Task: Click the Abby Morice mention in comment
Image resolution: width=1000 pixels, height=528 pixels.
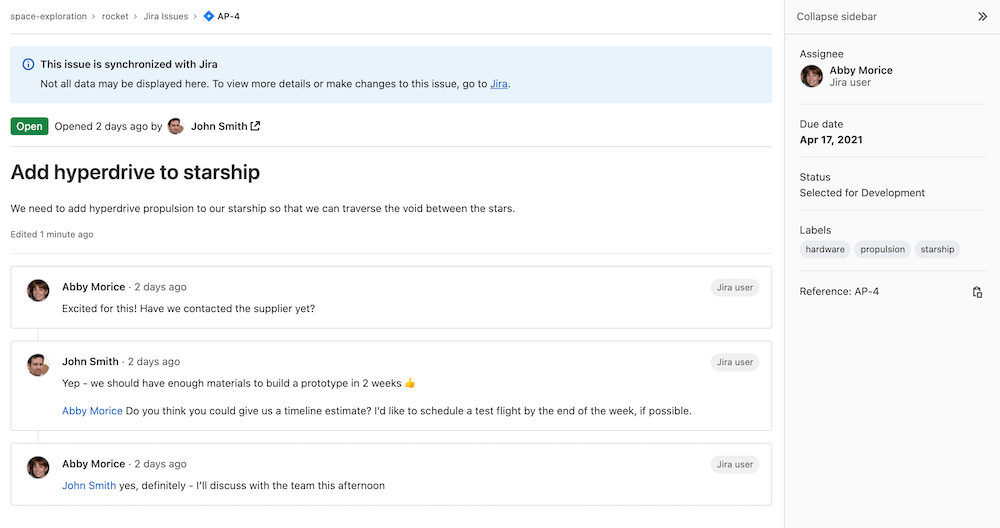Action: coord(92,411)
